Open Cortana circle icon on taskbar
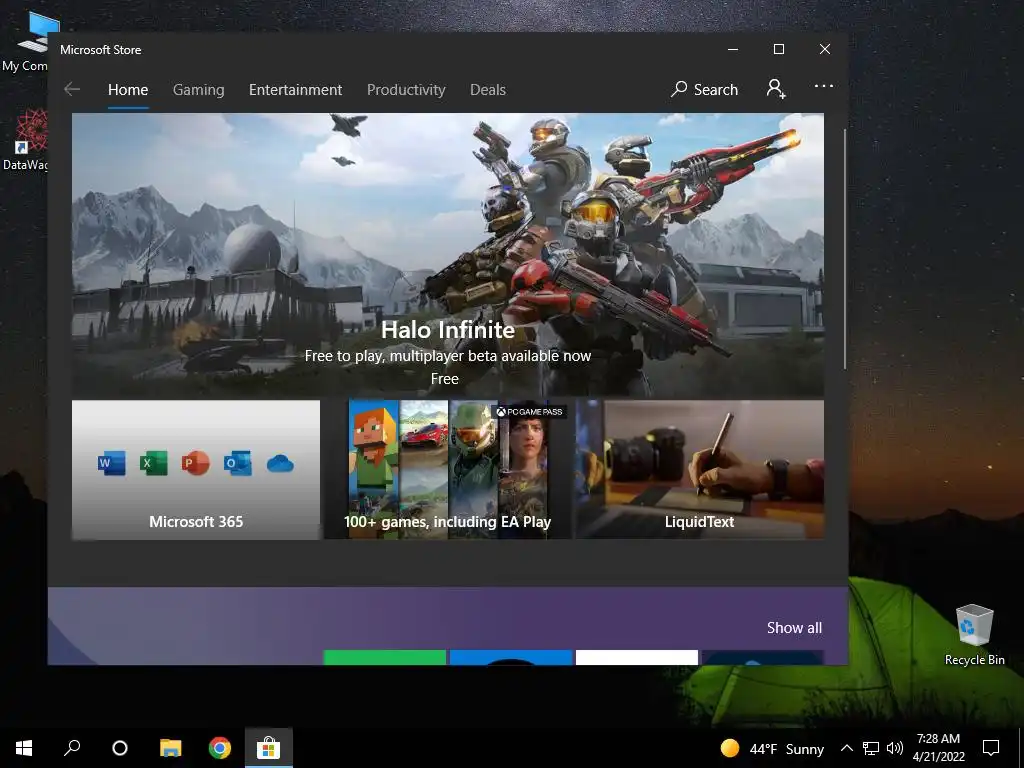Screen dimensions: 1024x768 pos(120,748)
